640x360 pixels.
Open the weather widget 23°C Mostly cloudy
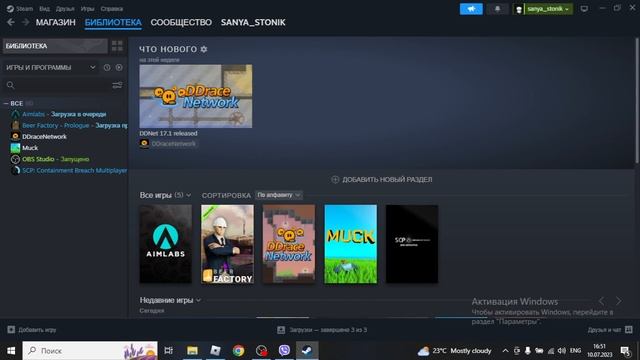[454, 351]
